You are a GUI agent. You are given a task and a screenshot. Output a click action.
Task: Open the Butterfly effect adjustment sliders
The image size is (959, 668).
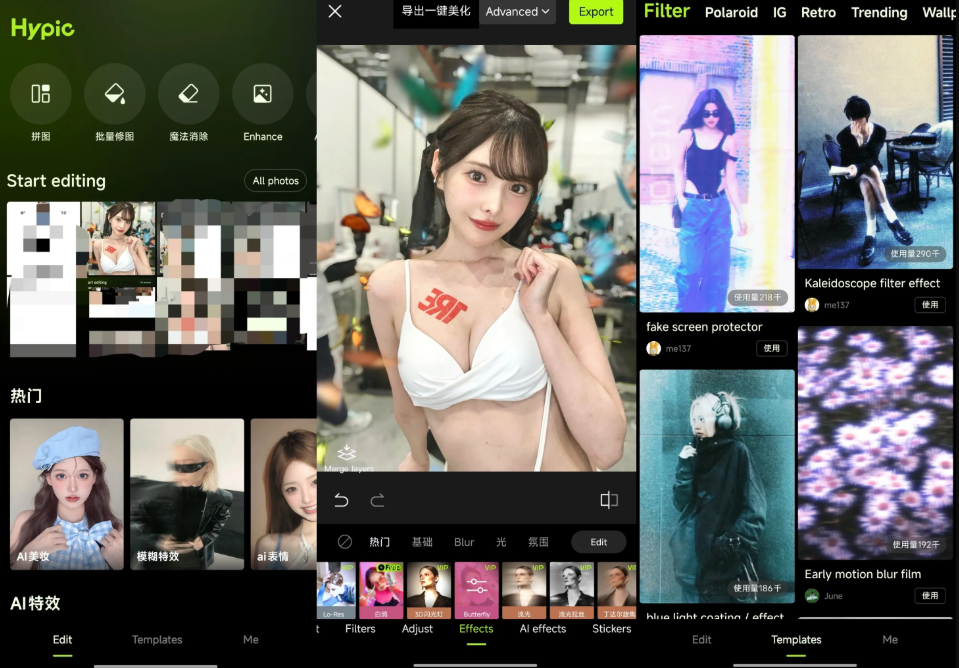(x=476, y=590)
